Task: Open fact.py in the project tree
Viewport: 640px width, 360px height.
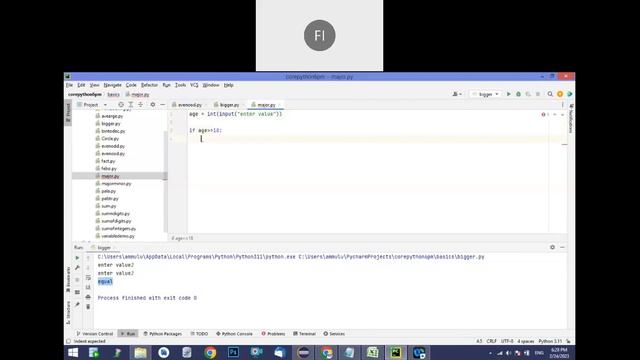Action: pyautogui.click(x=108, y=161)
